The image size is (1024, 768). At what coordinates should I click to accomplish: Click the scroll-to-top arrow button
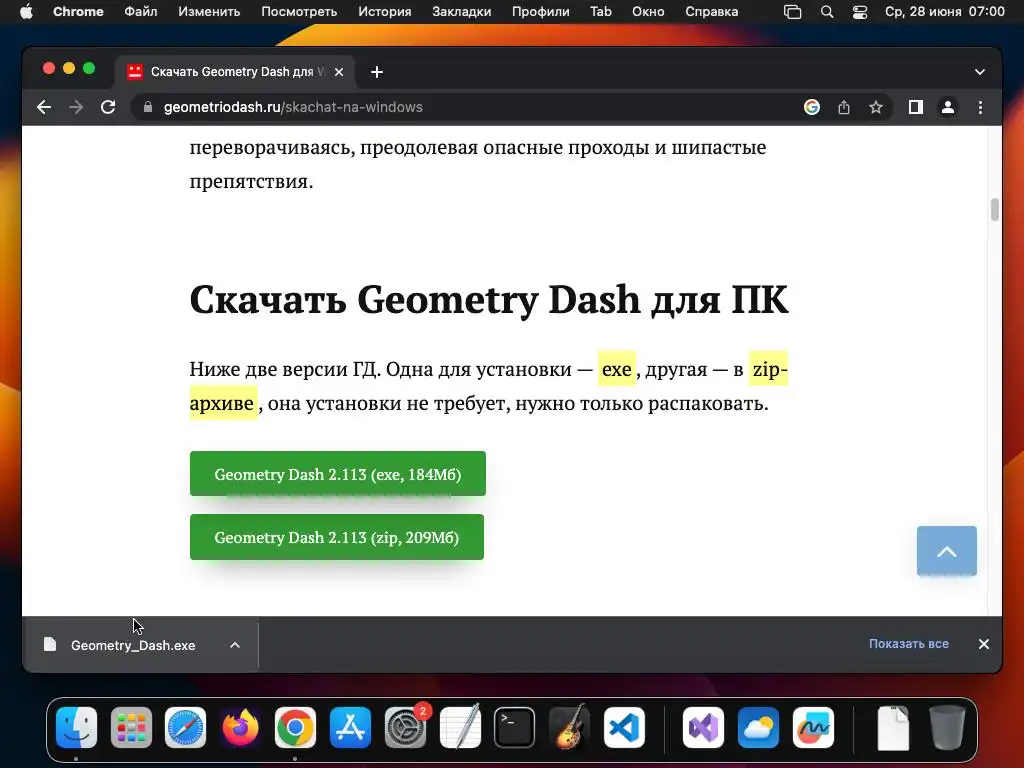[947, 551]
